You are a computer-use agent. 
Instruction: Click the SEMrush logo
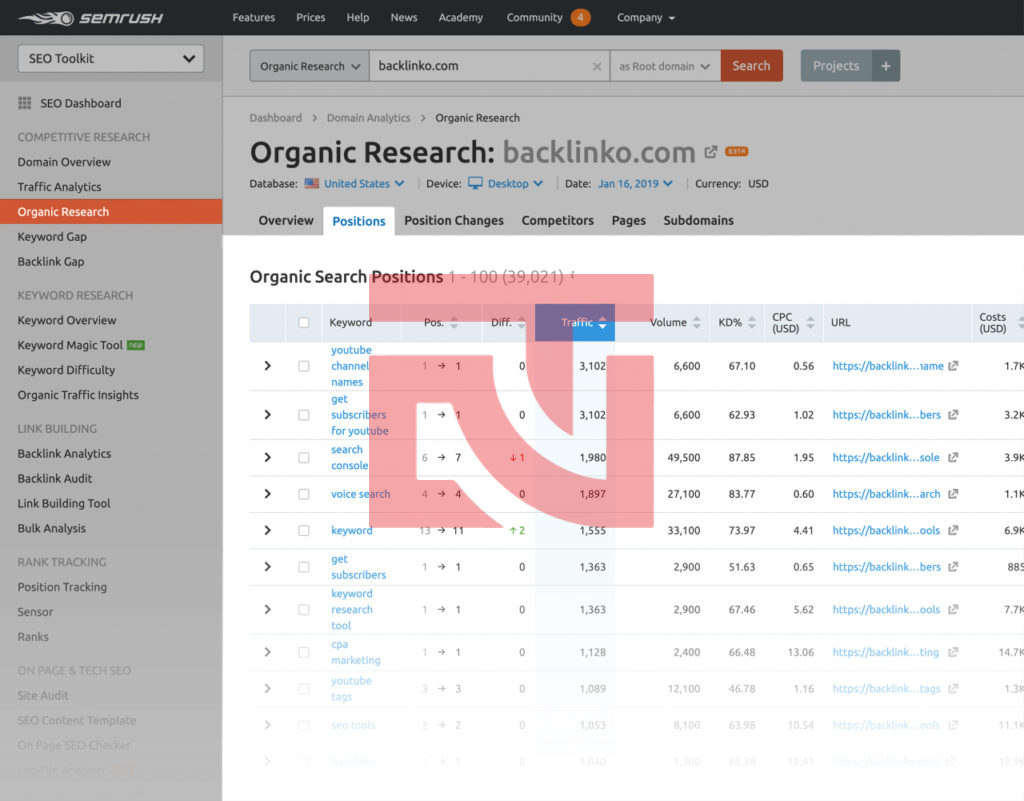click(91, 18)
